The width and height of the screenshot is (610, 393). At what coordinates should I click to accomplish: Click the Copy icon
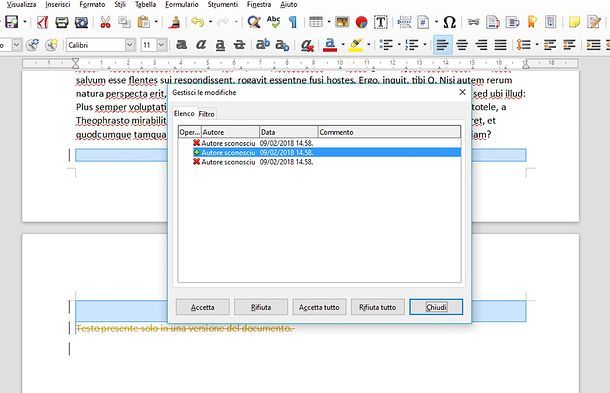[x=124, y=22]
